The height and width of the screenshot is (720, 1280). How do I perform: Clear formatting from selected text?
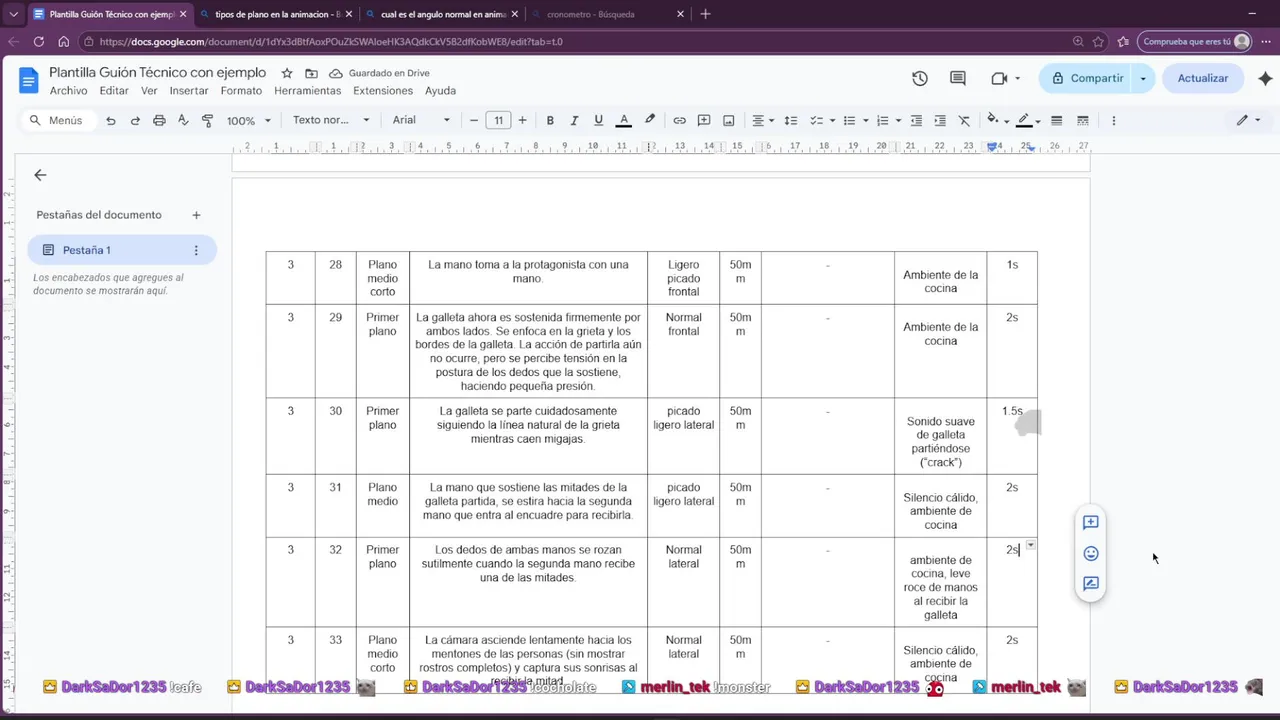[964, 120]
